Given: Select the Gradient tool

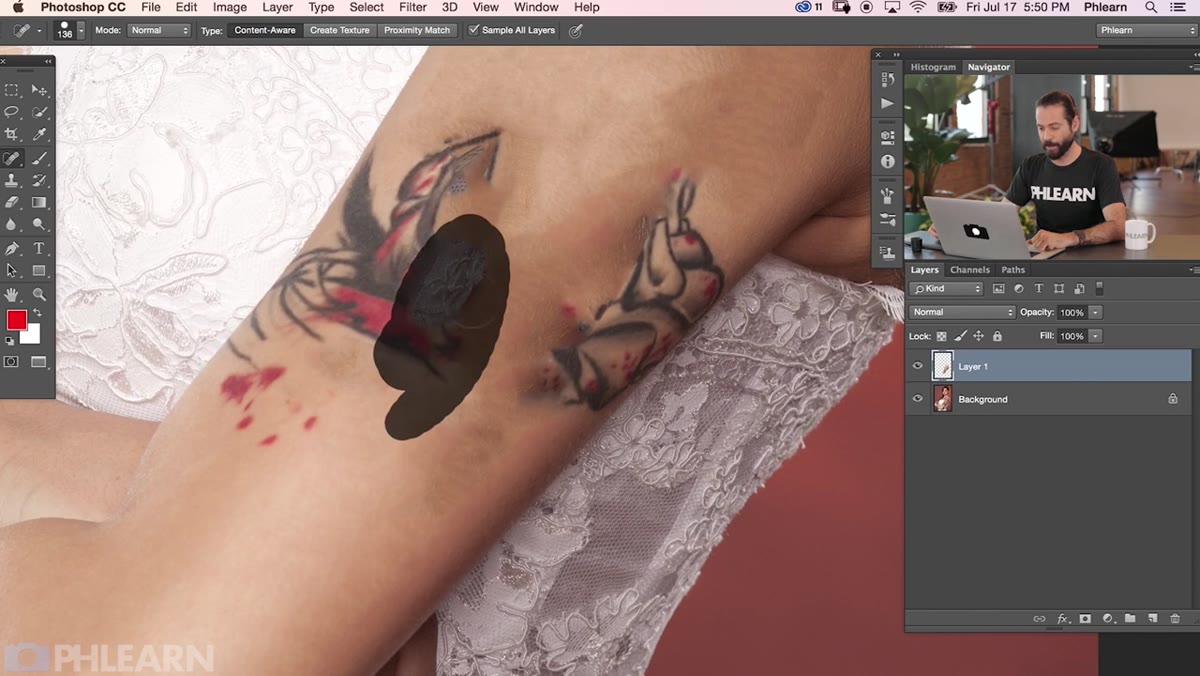Looking at the screenshot, I should [39, 202].
